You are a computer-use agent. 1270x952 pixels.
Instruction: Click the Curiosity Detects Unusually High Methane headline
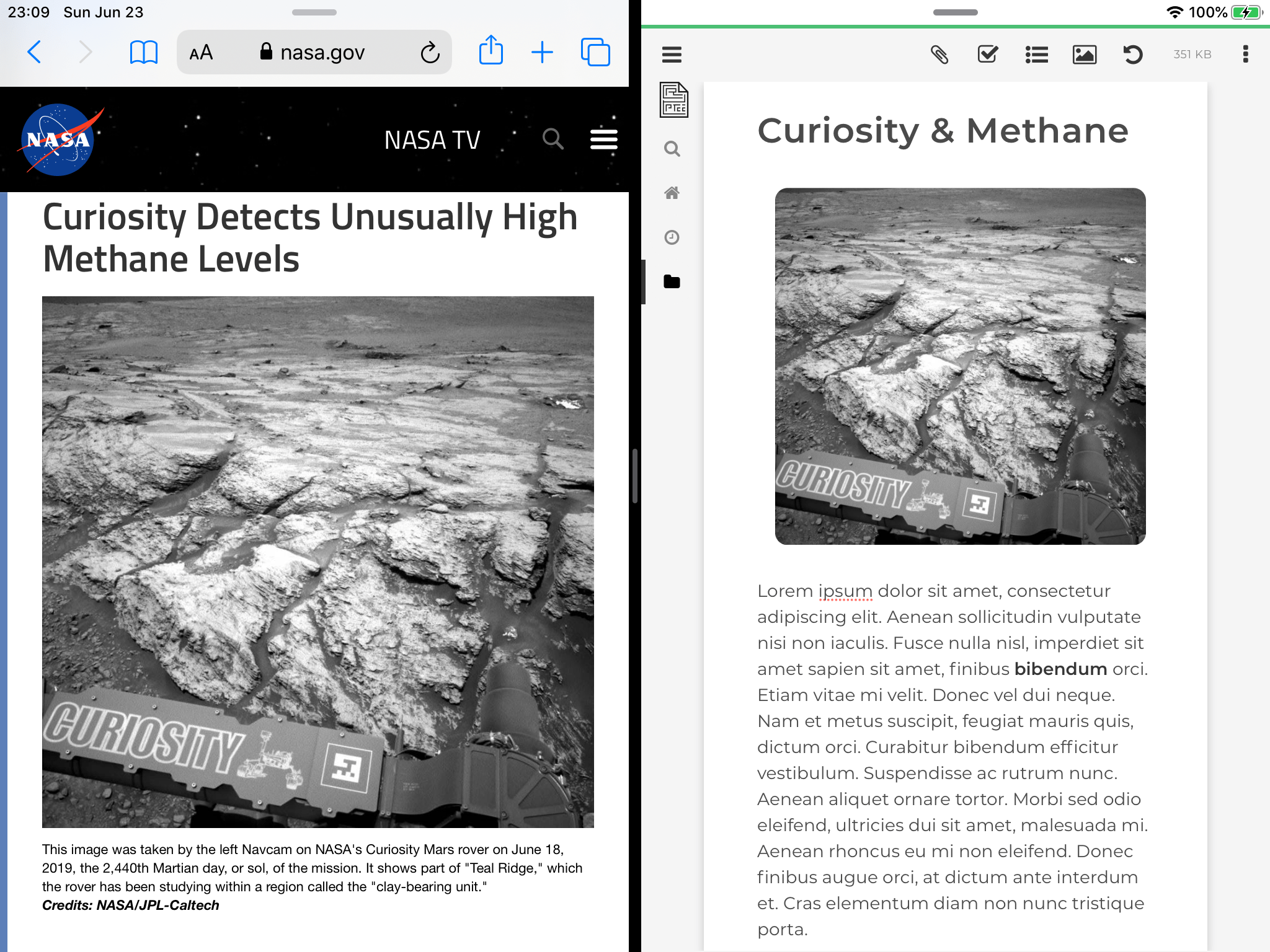(x=310, y=238)
